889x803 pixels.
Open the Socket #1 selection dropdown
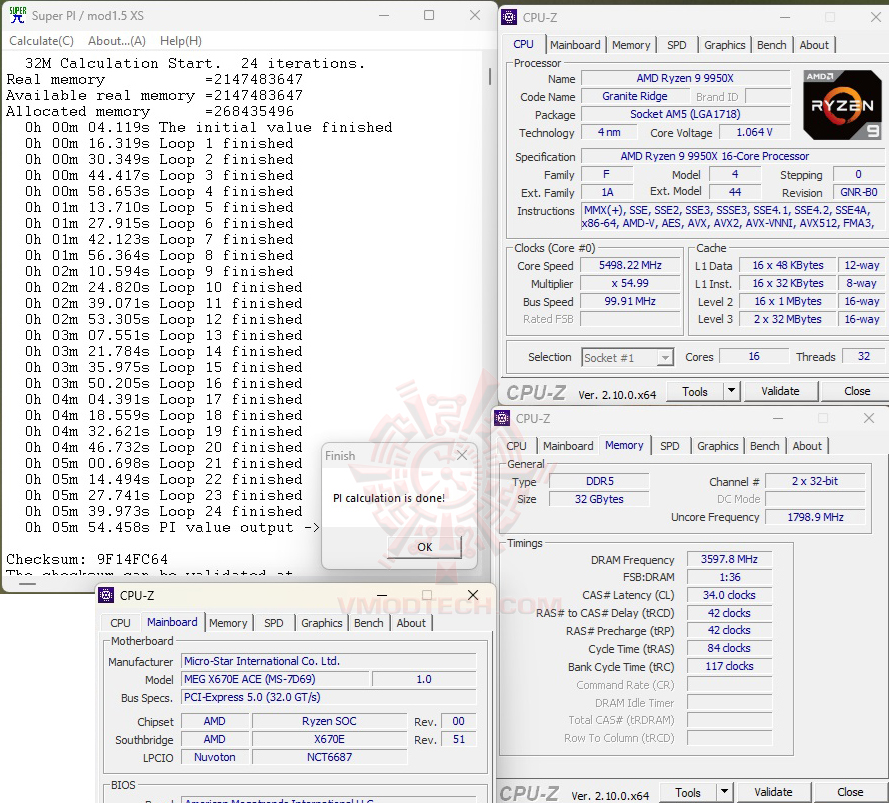point(628,357)
